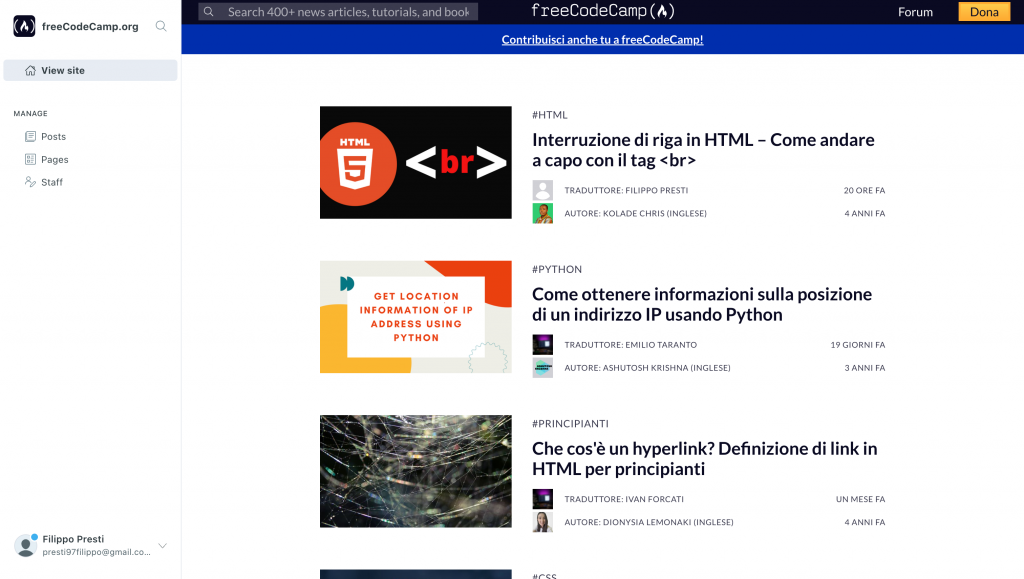Image resolution: width=1024 pixels, height=579 pixels.
Task: Click Autore: Kolade Chris (Inglese) text
Action: [635, 213]
